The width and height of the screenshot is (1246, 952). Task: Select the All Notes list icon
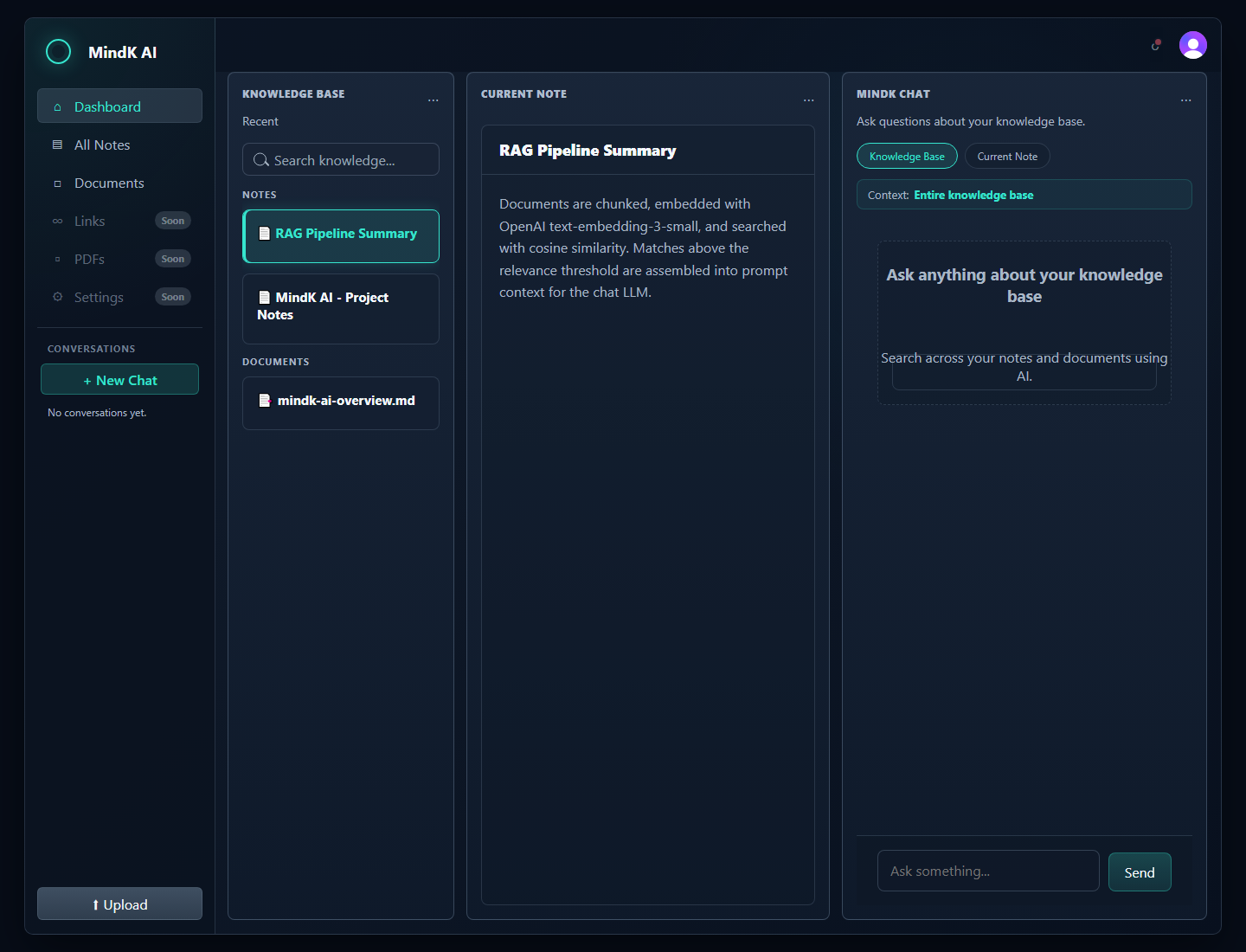point(57,145)
